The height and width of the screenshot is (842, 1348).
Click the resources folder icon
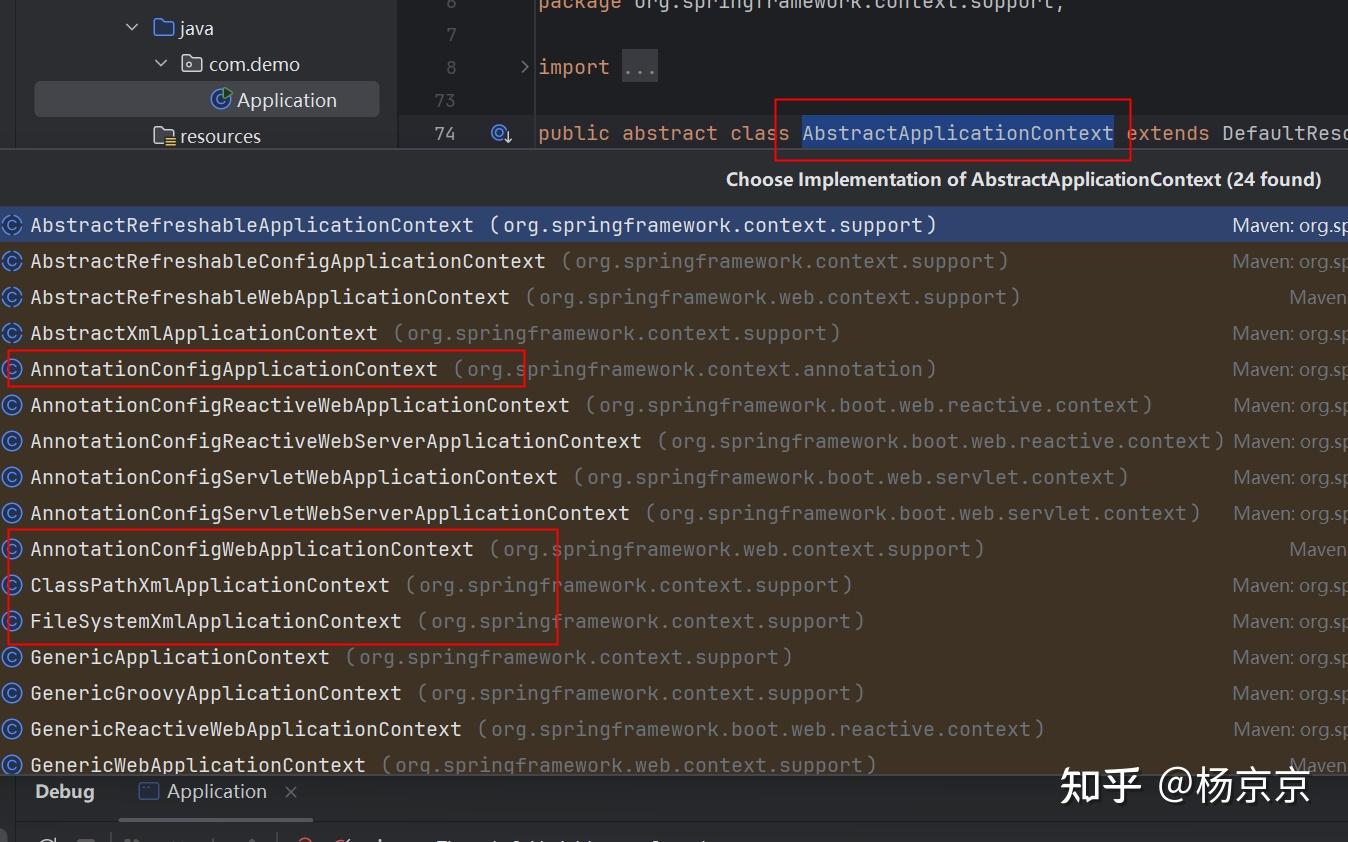(x=164, y=136)
